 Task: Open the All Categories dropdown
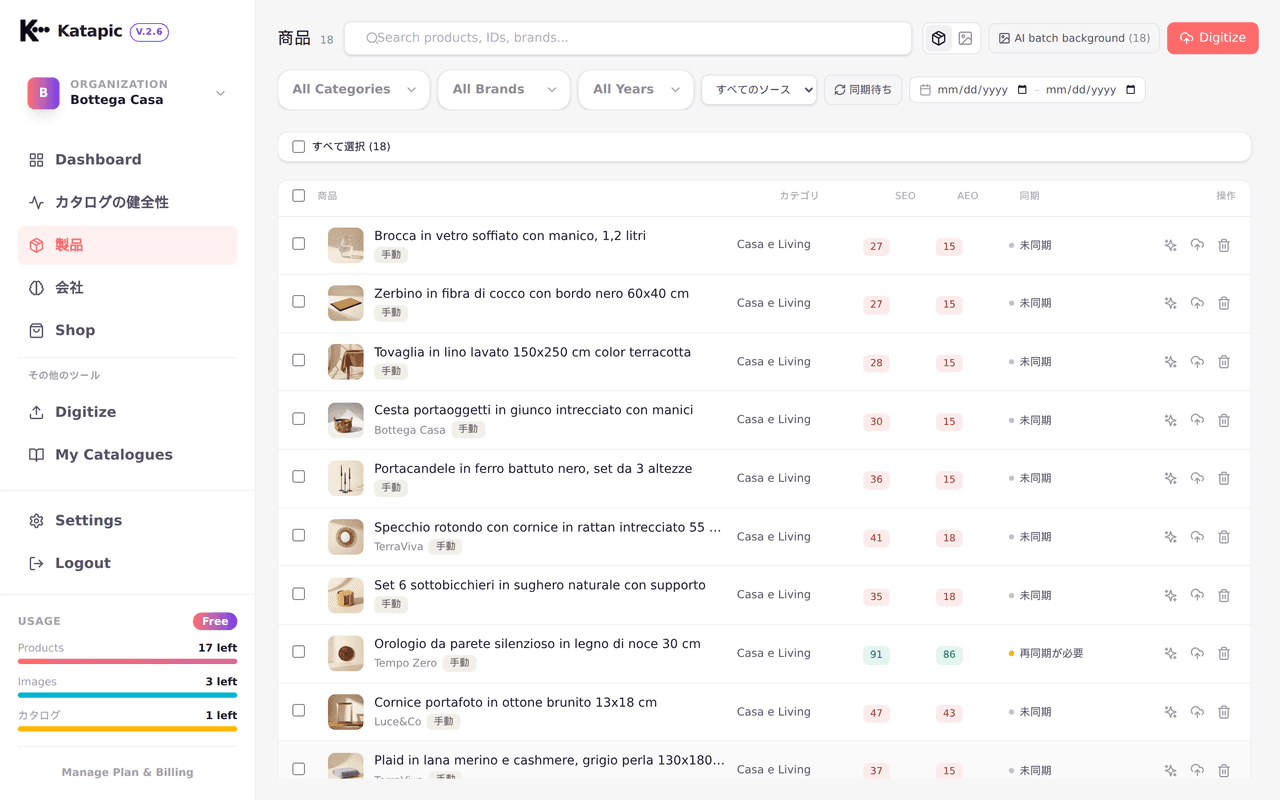point(354,90)
